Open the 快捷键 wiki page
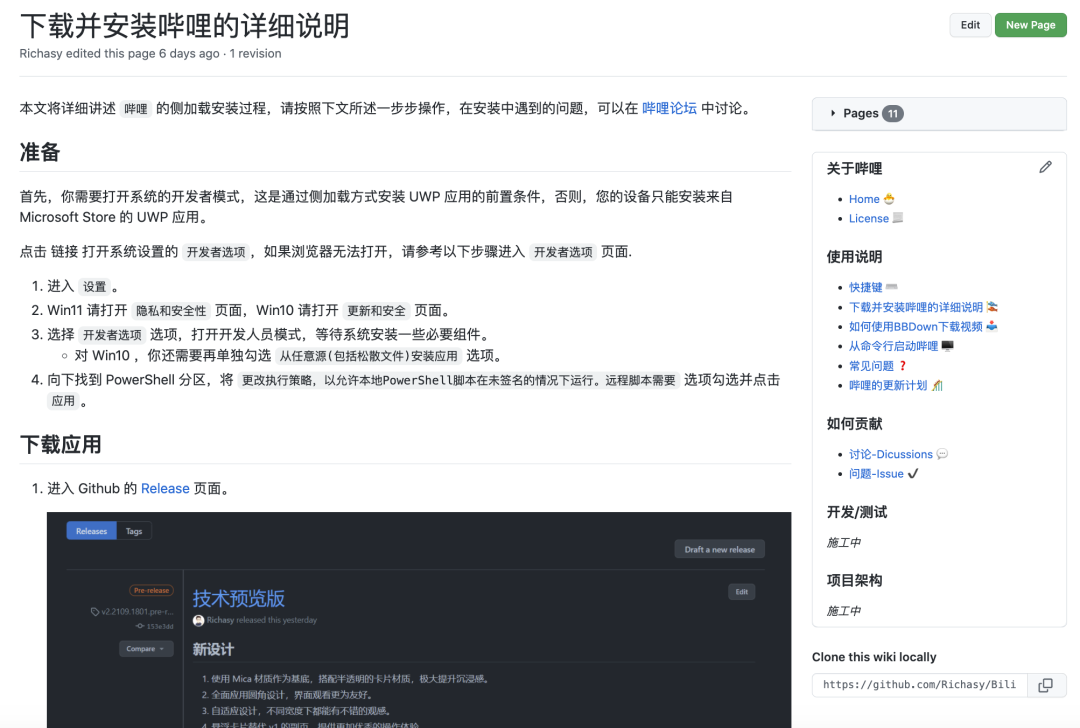The width and height of the screenshot is (1080, 728). click(x=865, y=287)
